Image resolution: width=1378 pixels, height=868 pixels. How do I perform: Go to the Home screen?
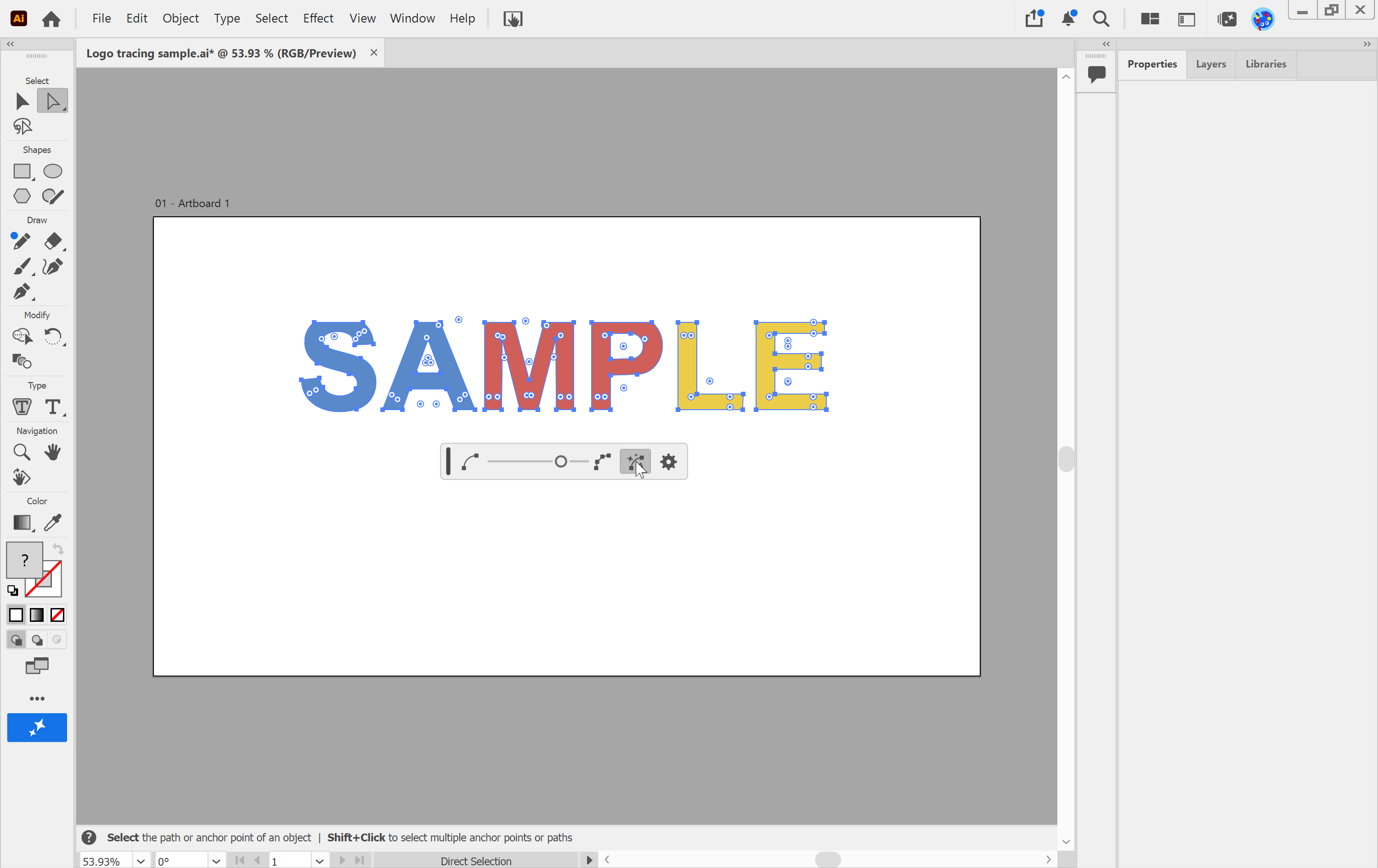[51, 19]
